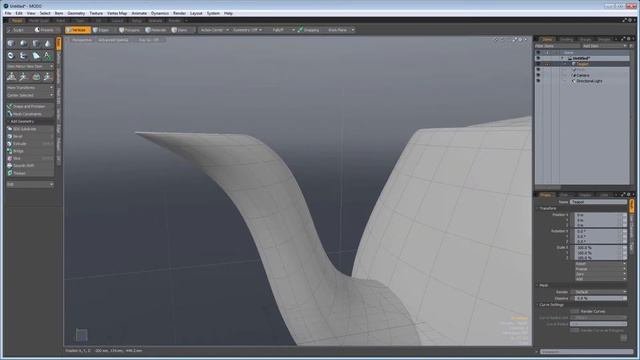Switch to Vertices selection mode
Screen dimensions: 640x360
coord(78,30)
